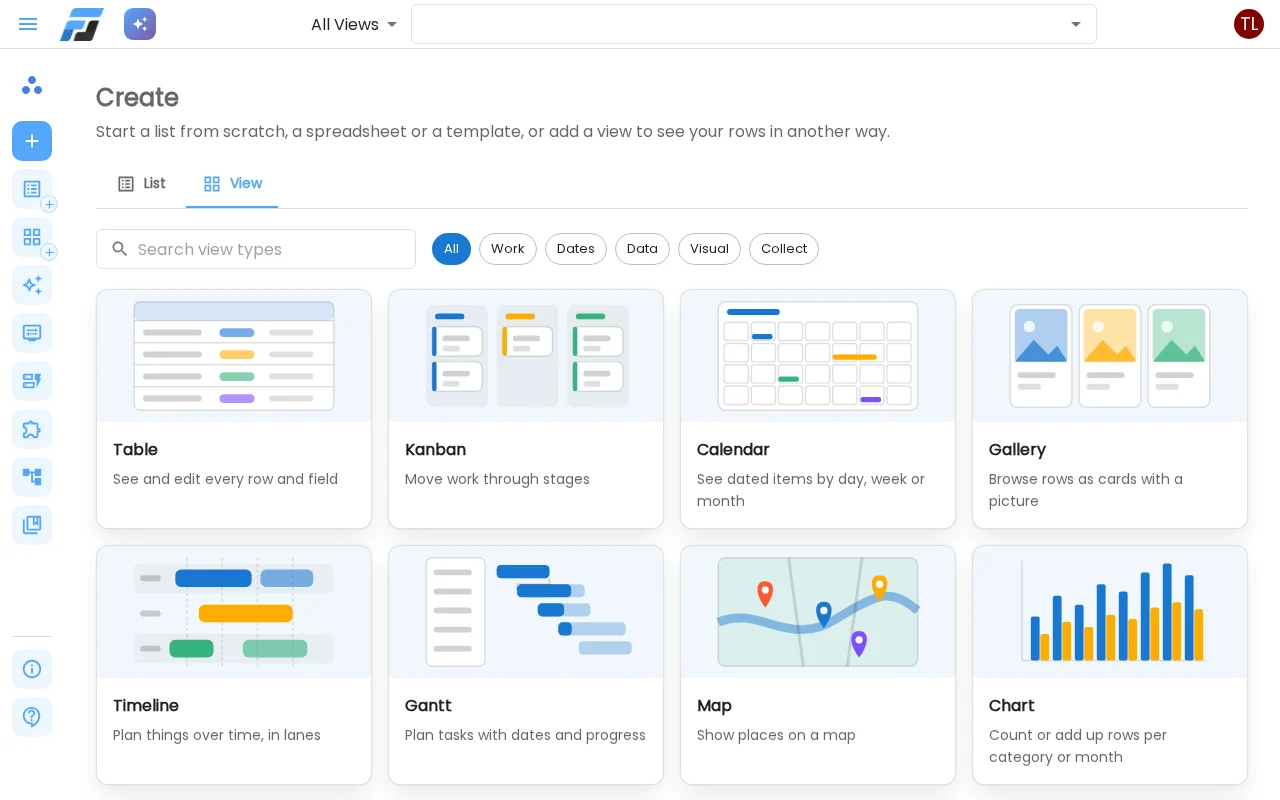Image resolution: width=1280 pixels, height=800 pixels.
Task: Click the sparkles icon in the sidebar
Action: point(32,285)
